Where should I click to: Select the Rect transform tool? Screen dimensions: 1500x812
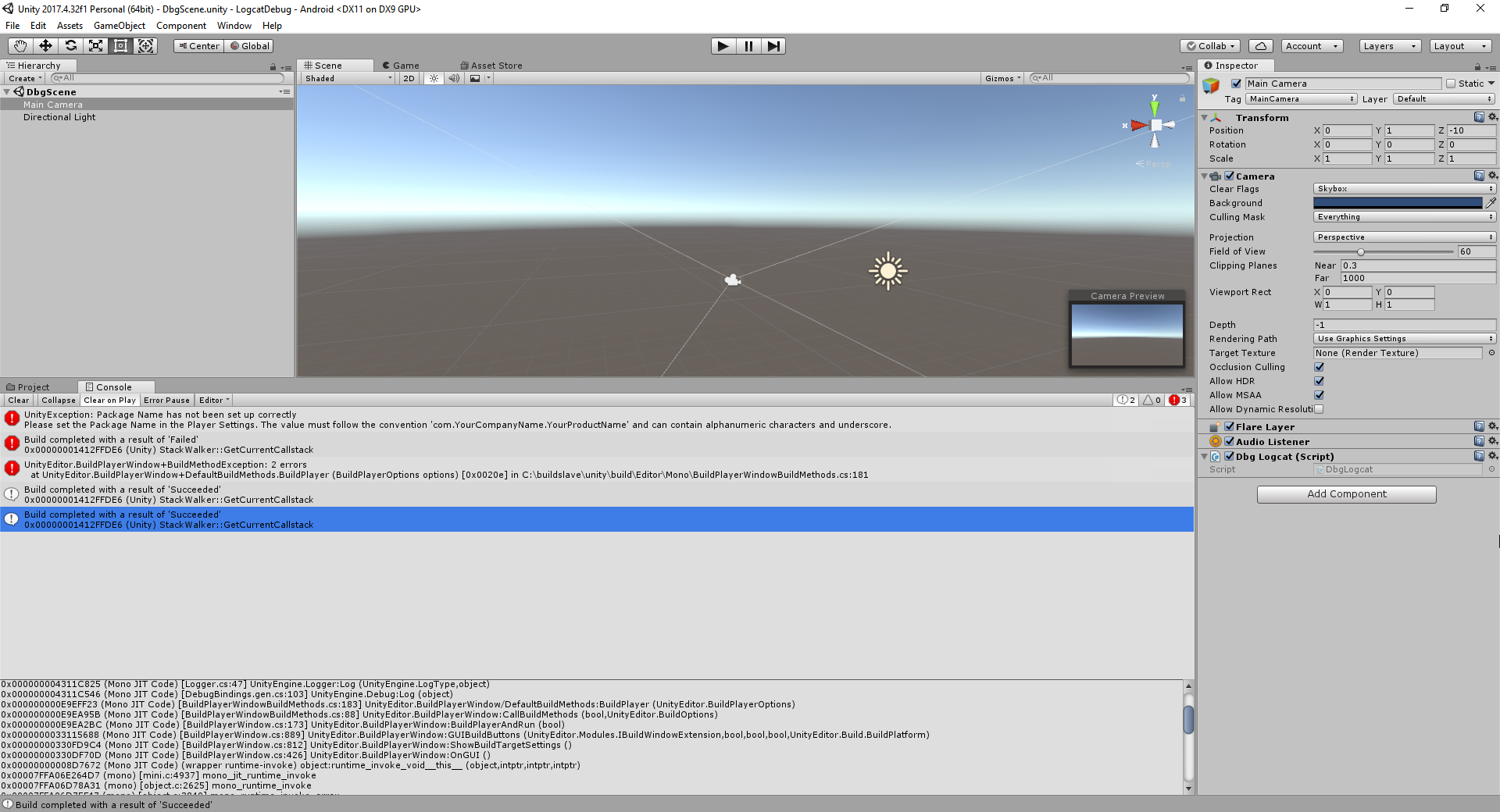point(120,46)
